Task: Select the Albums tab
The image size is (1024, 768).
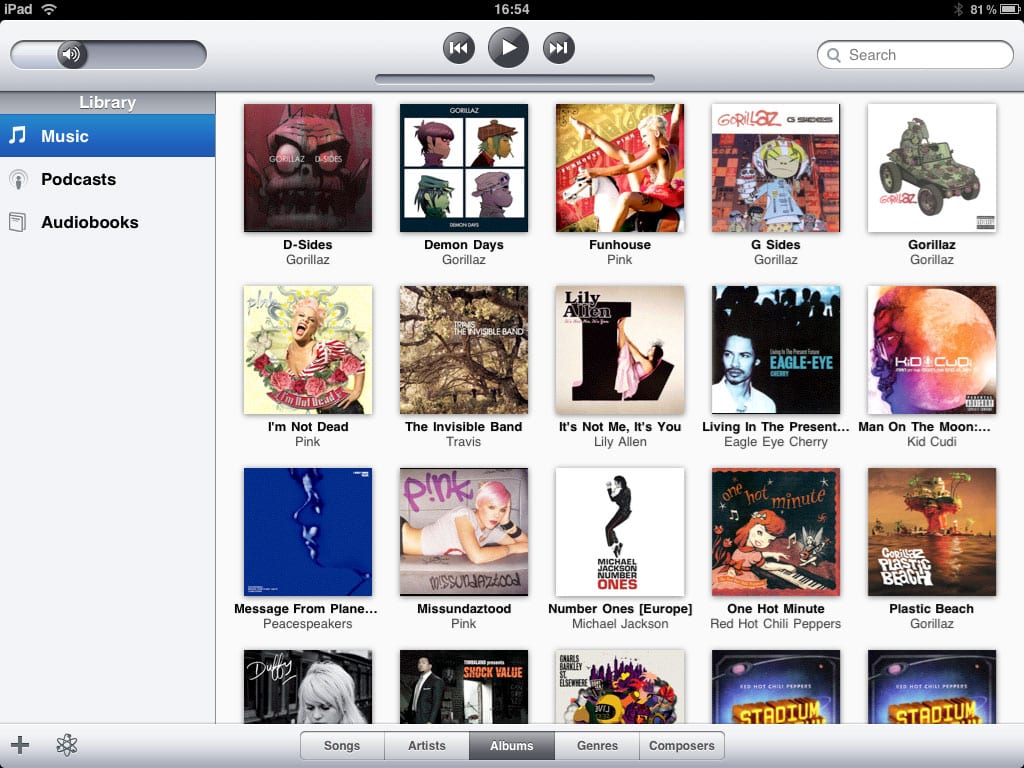Action: (x=512, y=746)
